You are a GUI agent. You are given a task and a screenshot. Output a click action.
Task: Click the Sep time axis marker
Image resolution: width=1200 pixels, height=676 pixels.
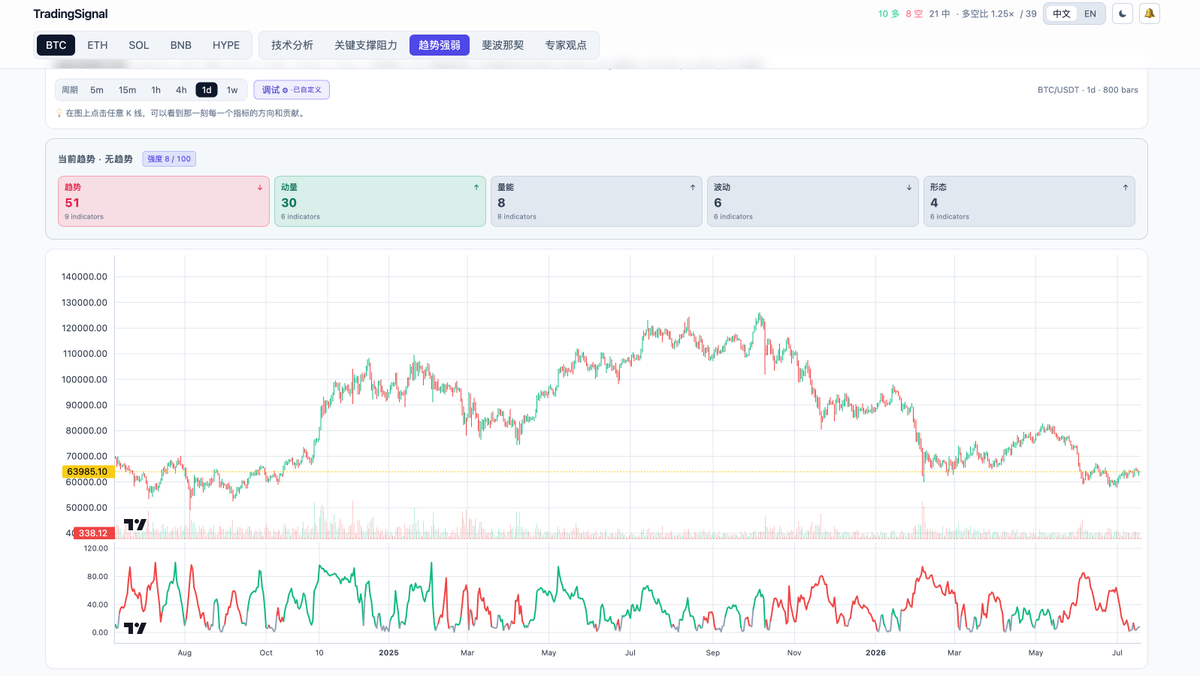pos(713,653)
